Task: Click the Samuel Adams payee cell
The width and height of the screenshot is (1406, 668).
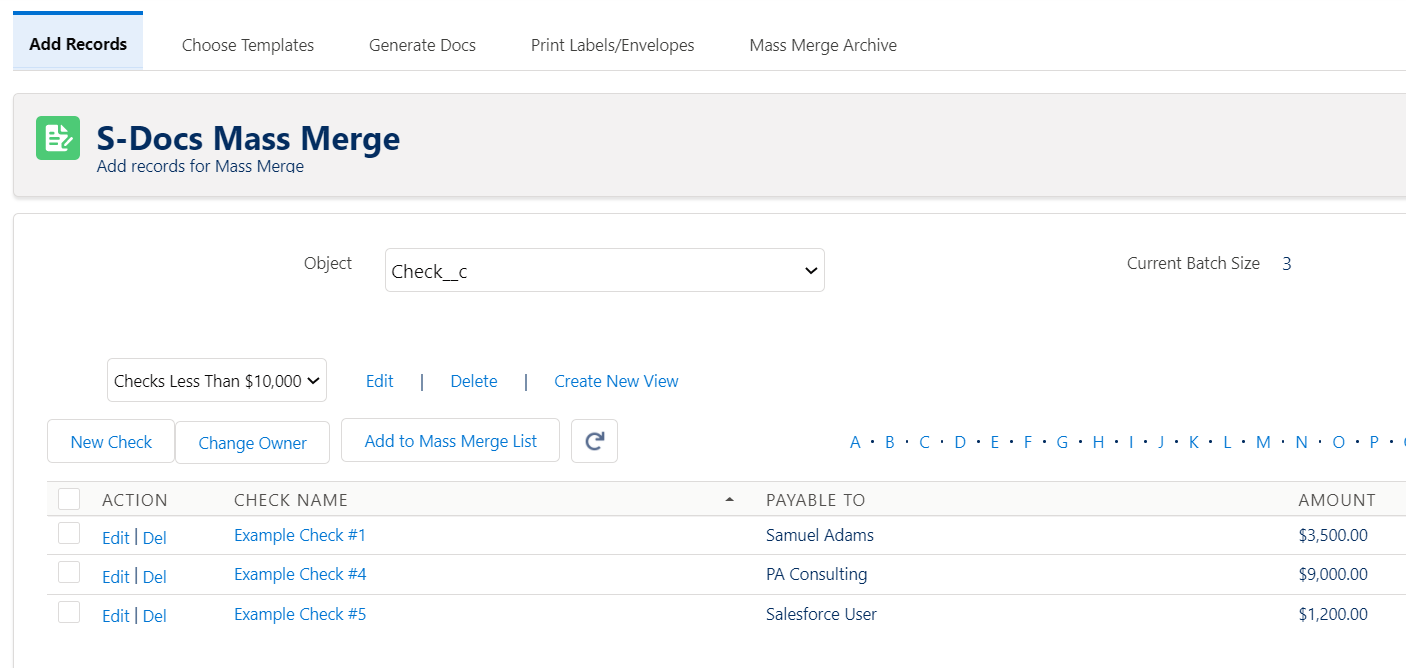Action: pos(820,535)
